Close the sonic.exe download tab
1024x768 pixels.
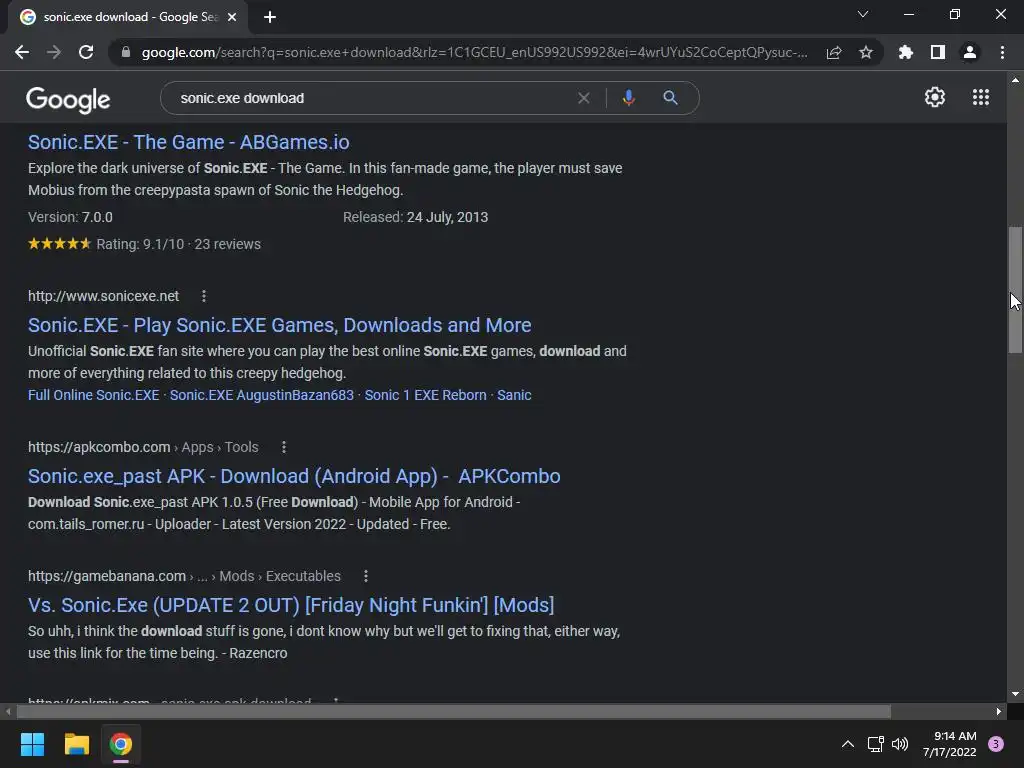(232, 17)
